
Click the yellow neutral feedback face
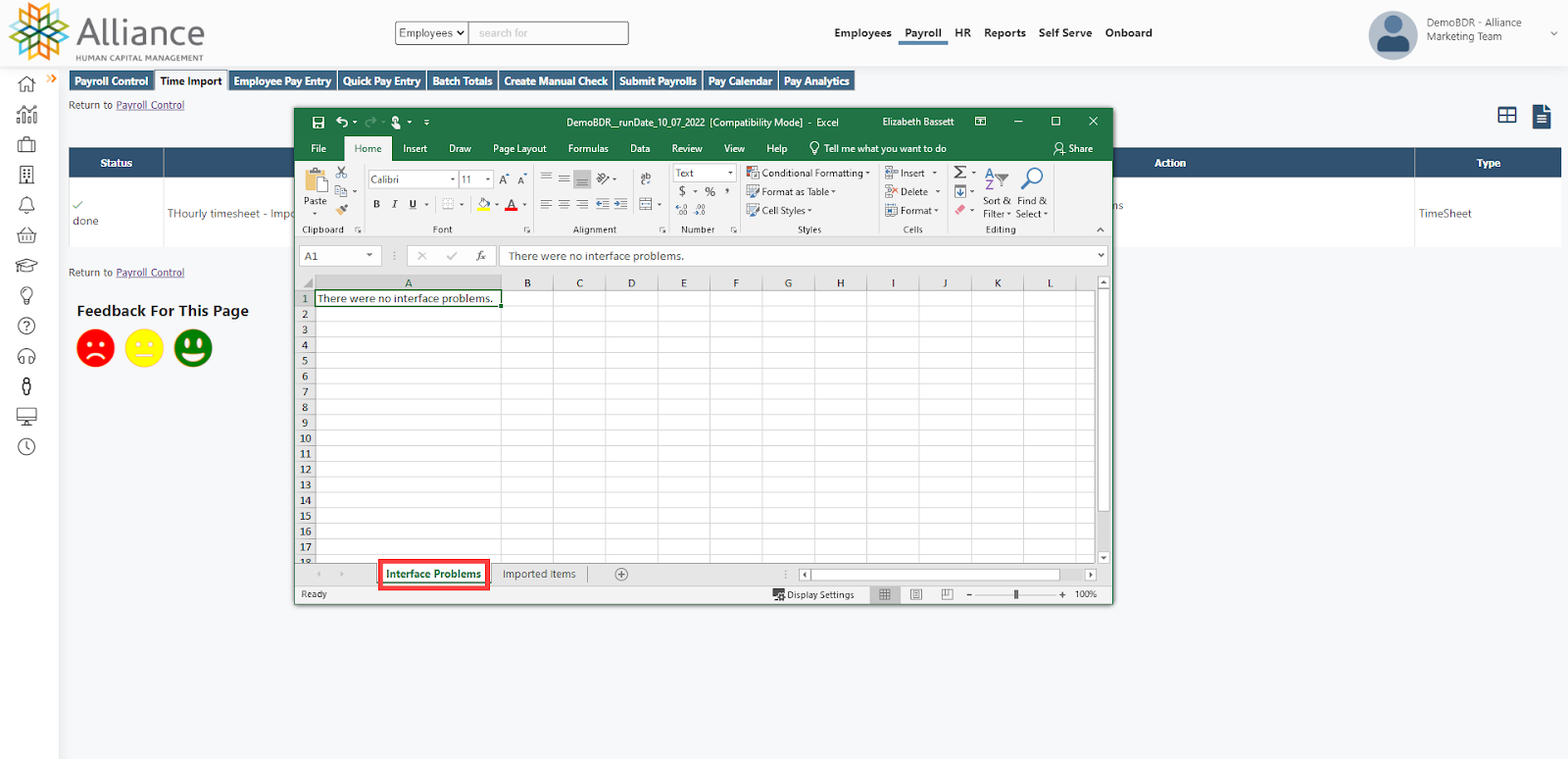click(x=144, y=348)
